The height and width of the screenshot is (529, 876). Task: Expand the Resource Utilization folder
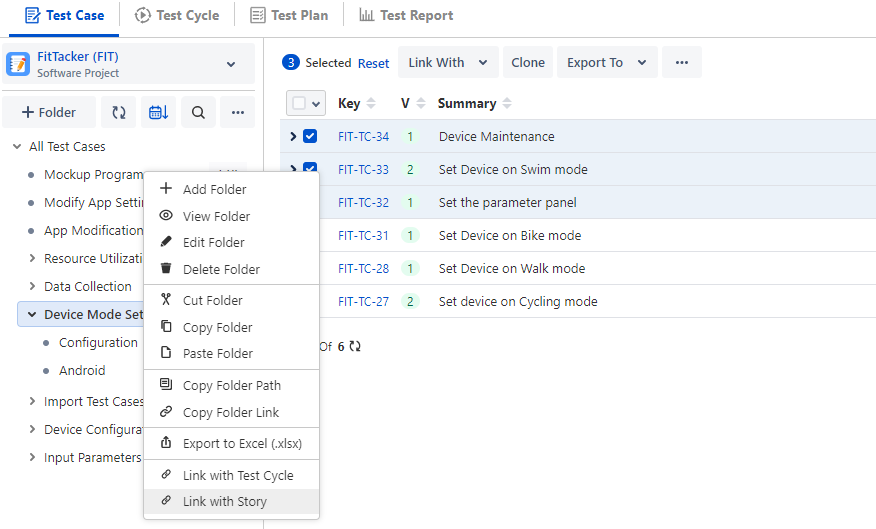pyautogui.click(x=32, y=258)
